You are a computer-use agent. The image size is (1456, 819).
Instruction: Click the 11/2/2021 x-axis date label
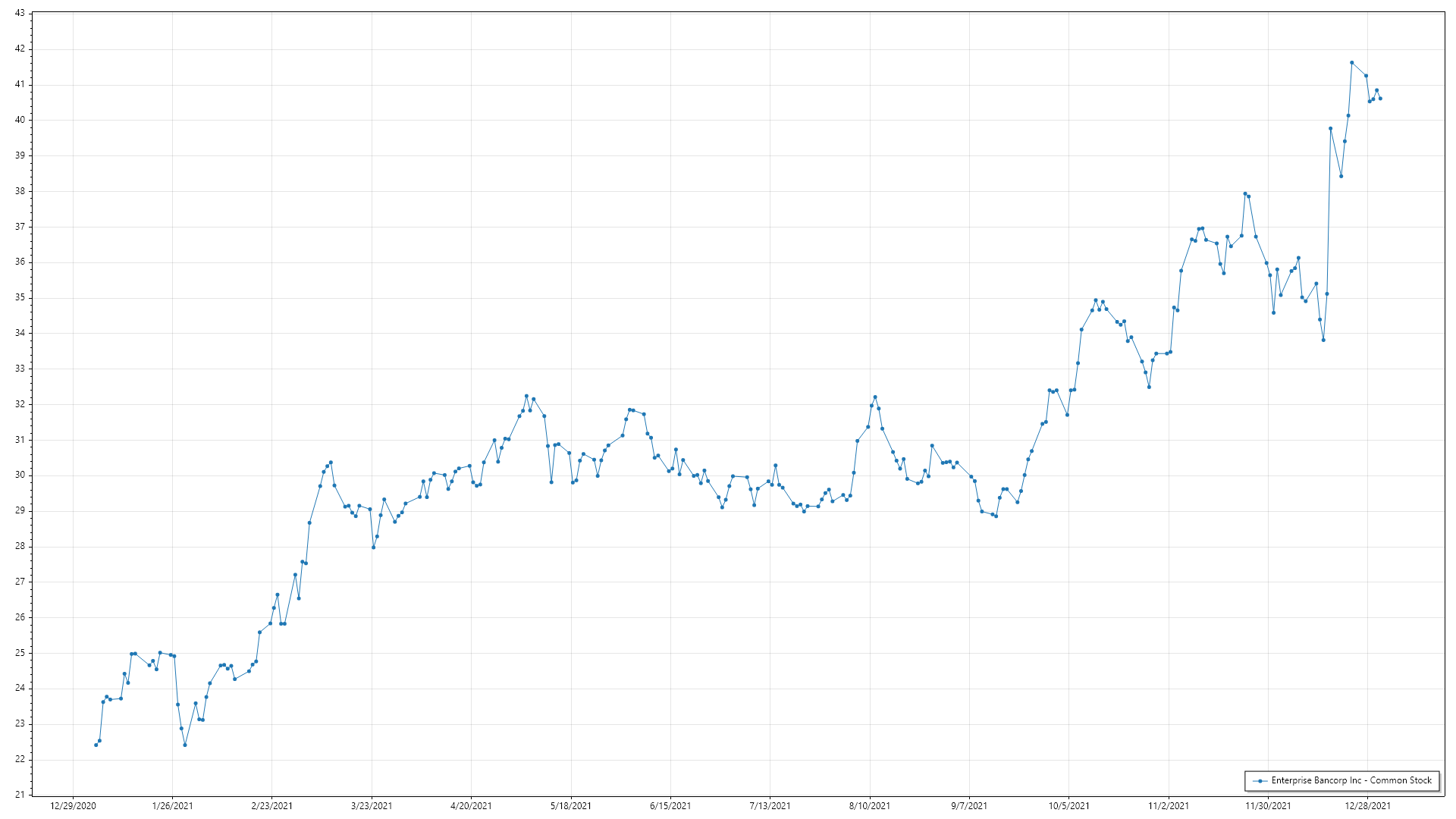pyautogui.click(x=1169, y=806)
